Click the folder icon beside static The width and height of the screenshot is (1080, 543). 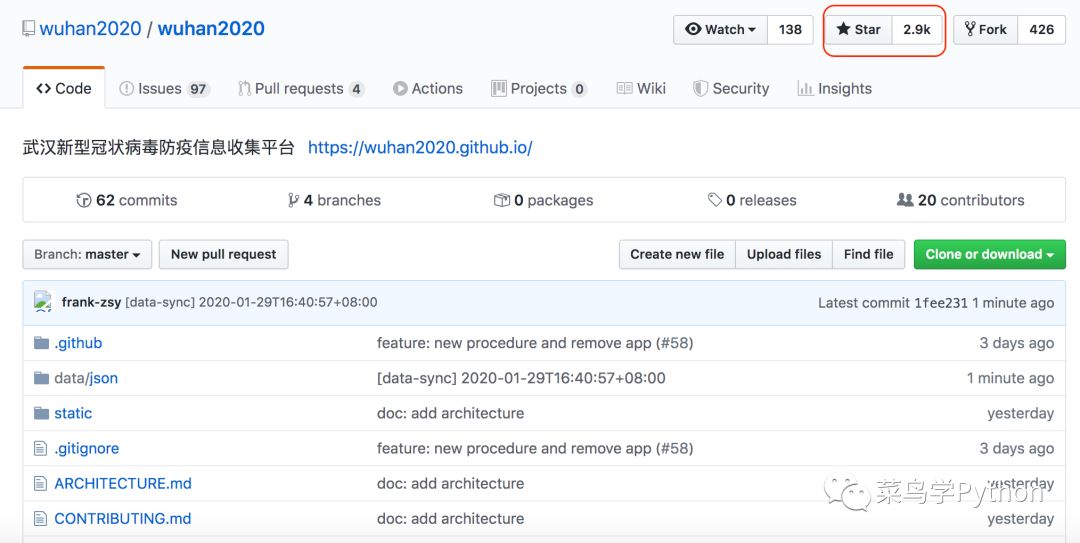point(41,413)
